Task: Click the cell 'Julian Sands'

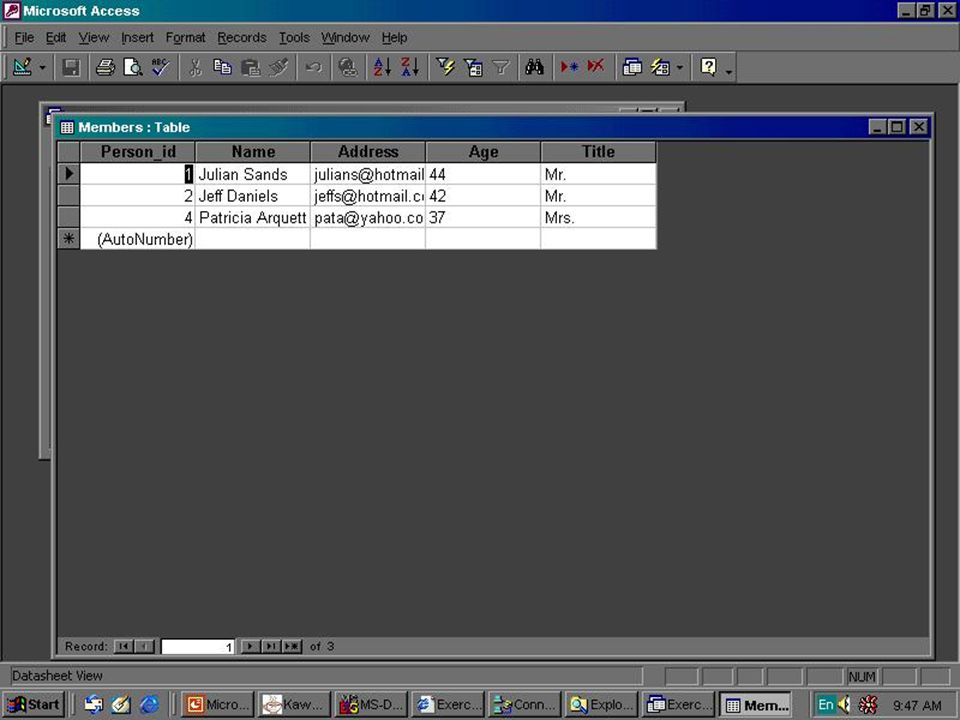Action: [x=252, y=174]
